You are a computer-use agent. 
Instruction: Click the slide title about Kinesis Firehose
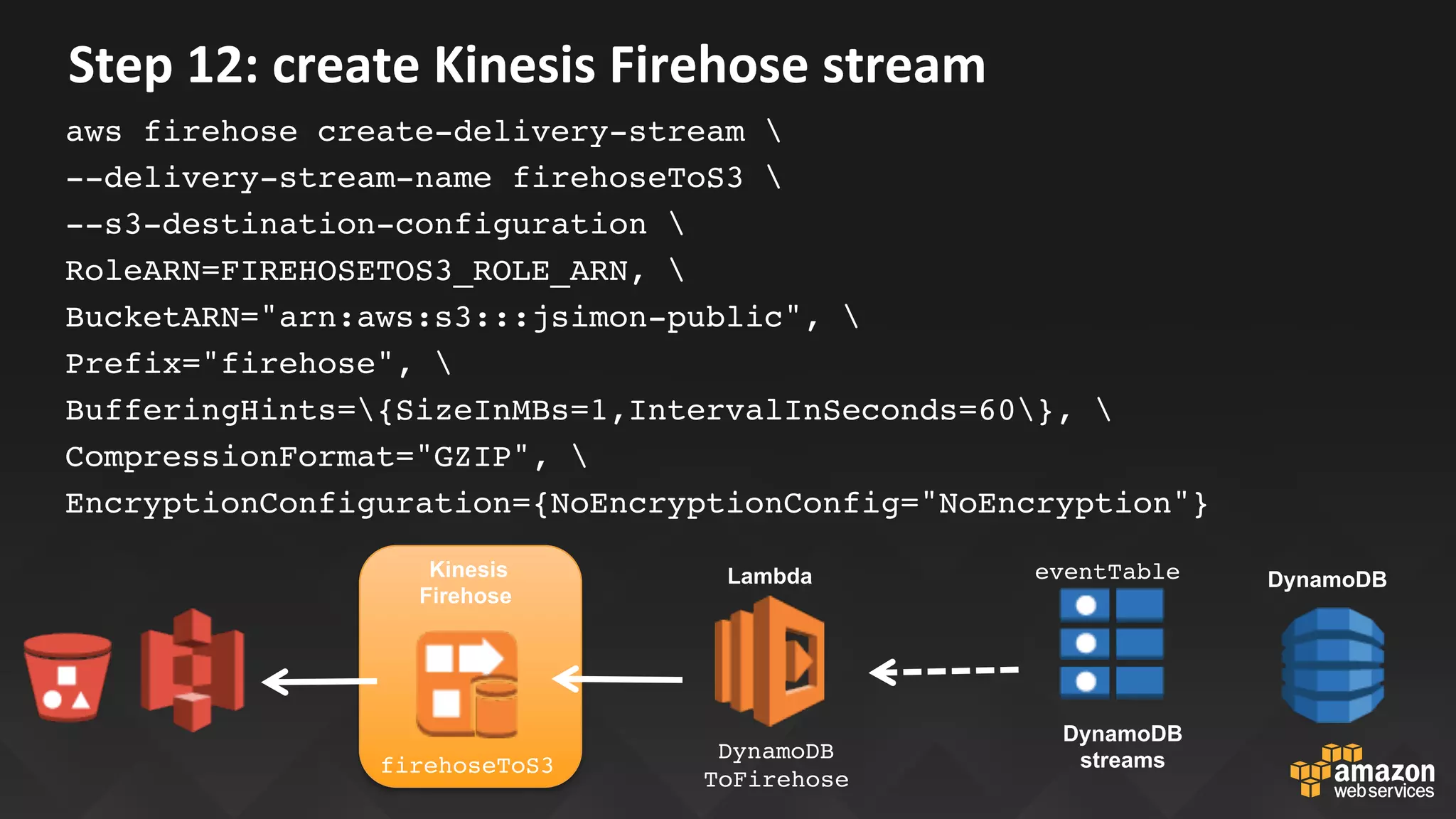526,65
